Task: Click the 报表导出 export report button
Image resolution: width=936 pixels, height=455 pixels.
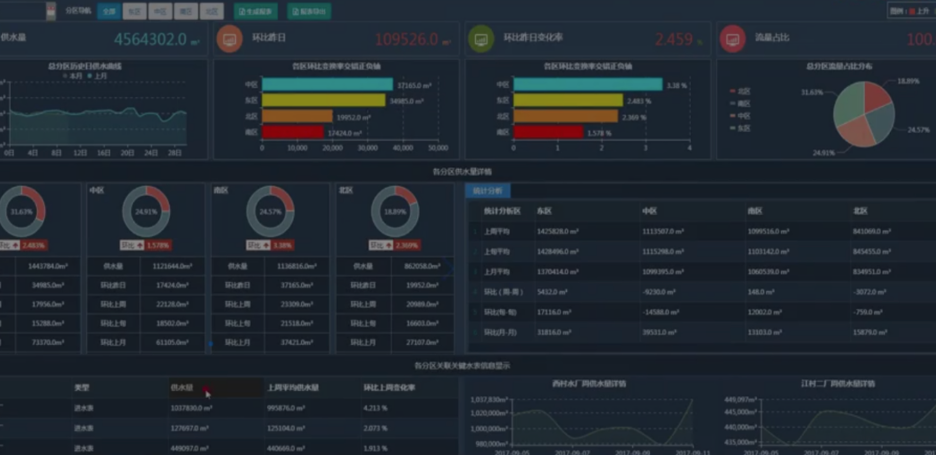Action: pos(308,11)
